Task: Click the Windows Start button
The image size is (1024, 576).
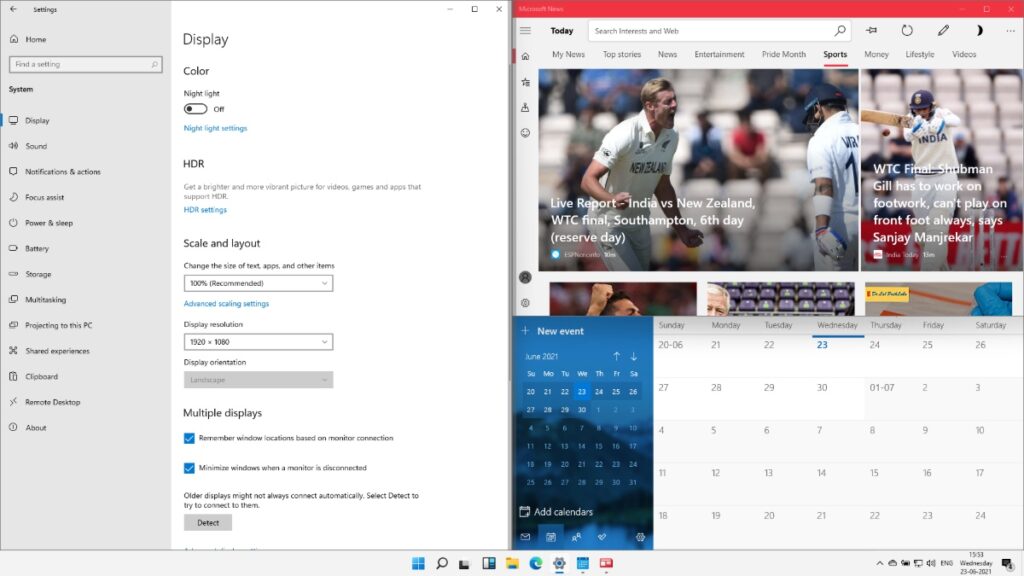Action: pyautogui.click(x=418, y=563)
